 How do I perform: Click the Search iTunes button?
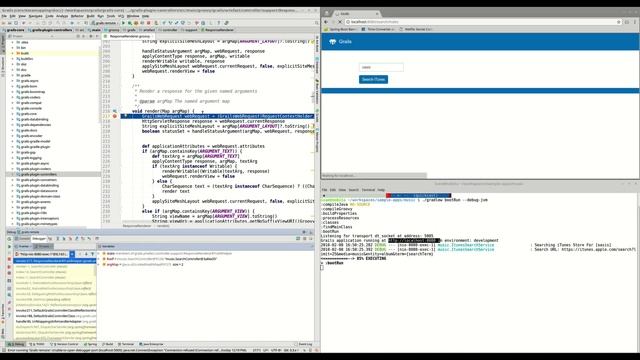[x=373, y=79]
